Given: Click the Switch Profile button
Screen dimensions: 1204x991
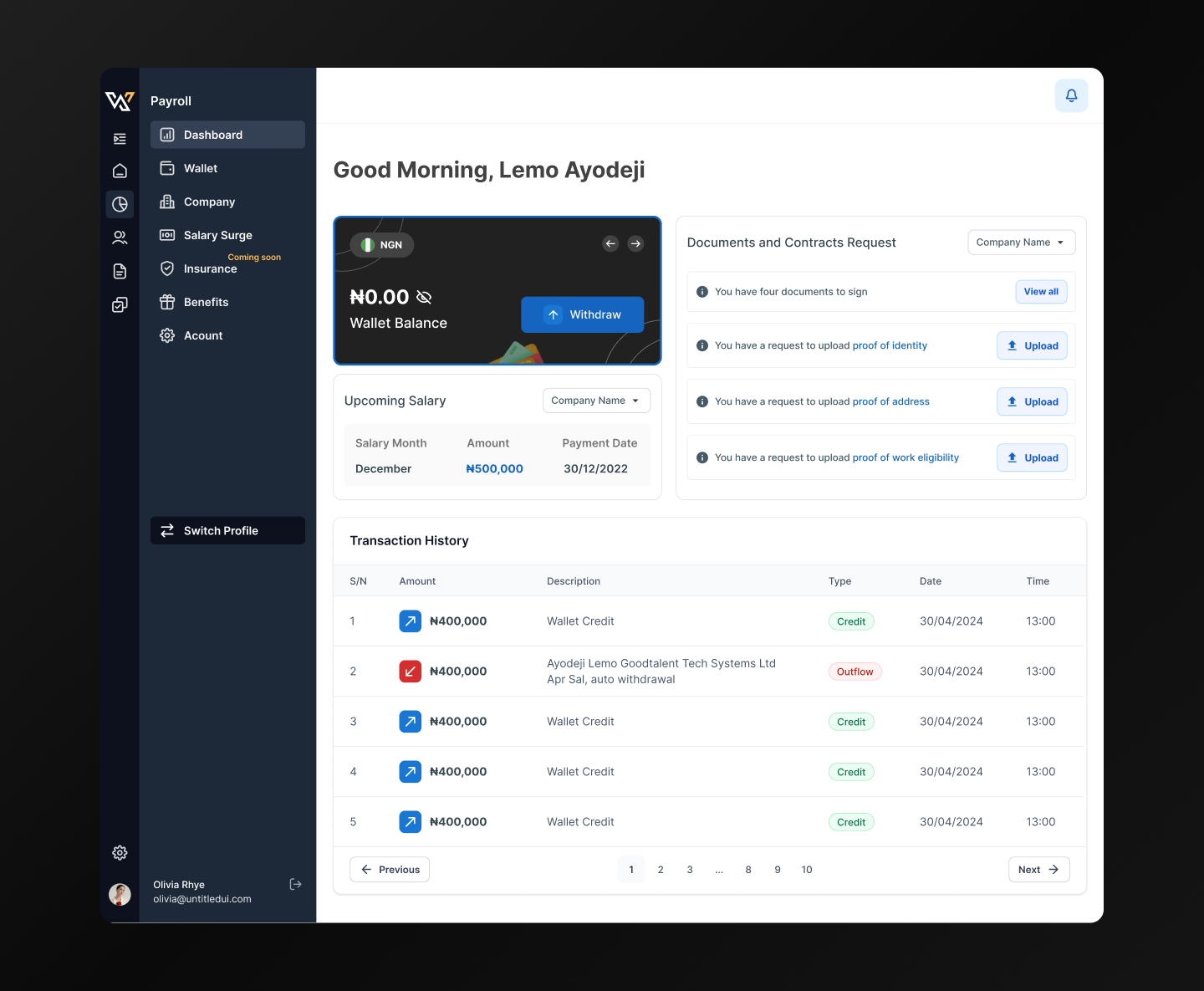Looking at the screenshot, I should tap(227, 530).
